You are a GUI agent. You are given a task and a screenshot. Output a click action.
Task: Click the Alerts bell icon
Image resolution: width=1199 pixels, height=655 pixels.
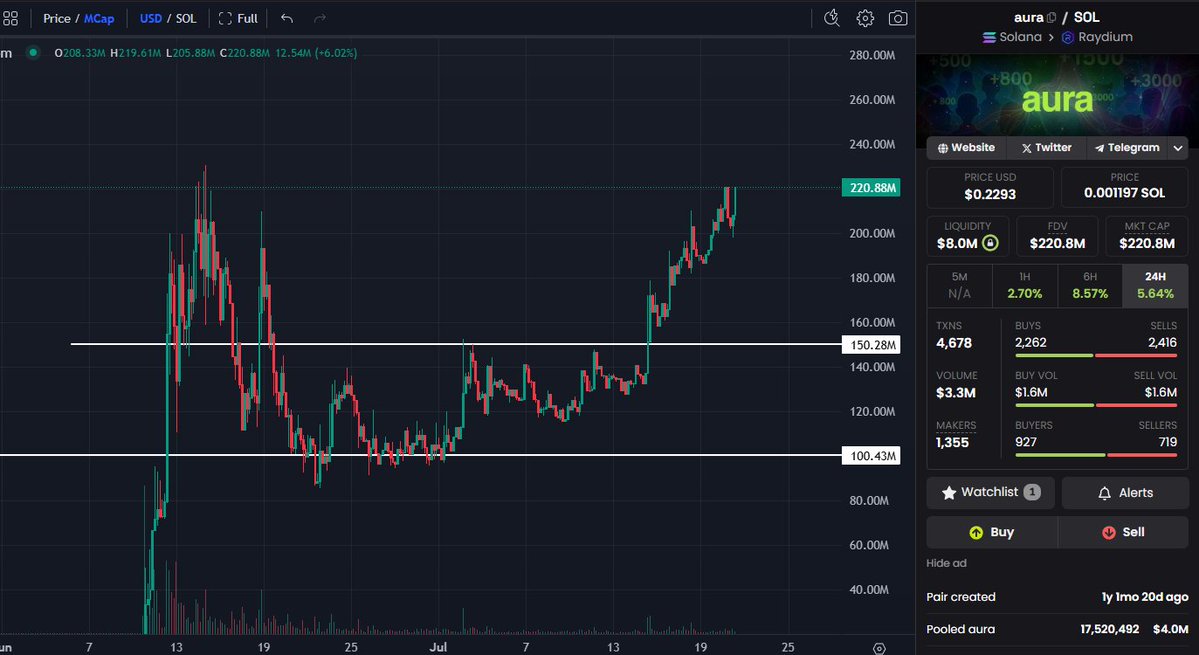pos(1104,493)
